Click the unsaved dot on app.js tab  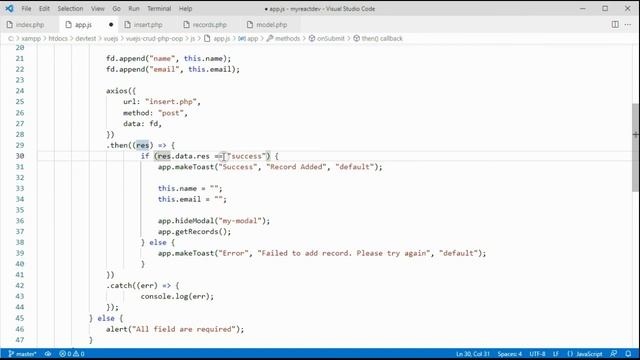click(x=111, y=25)
